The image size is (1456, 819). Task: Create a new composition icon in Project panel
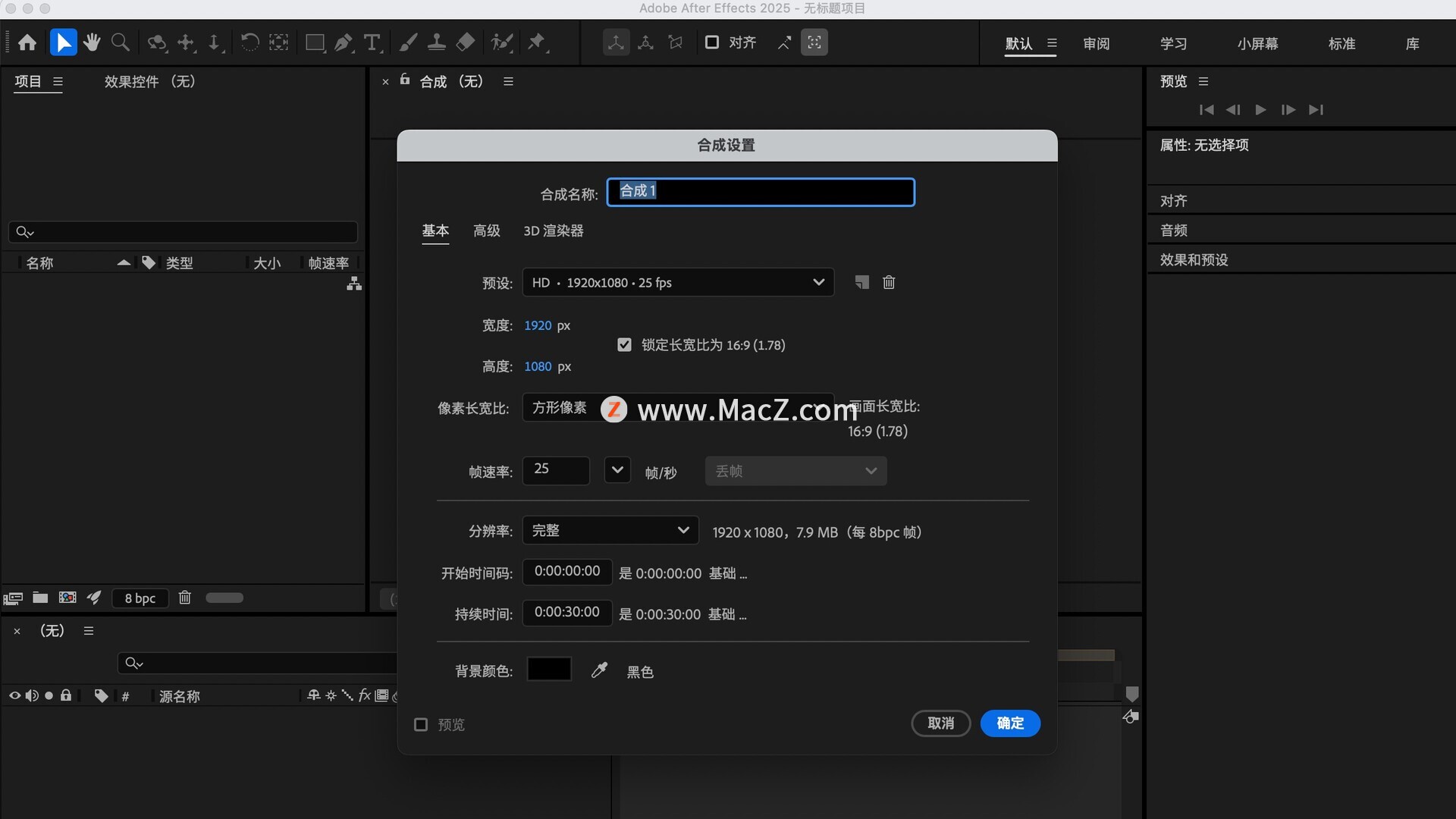point(67,598)
